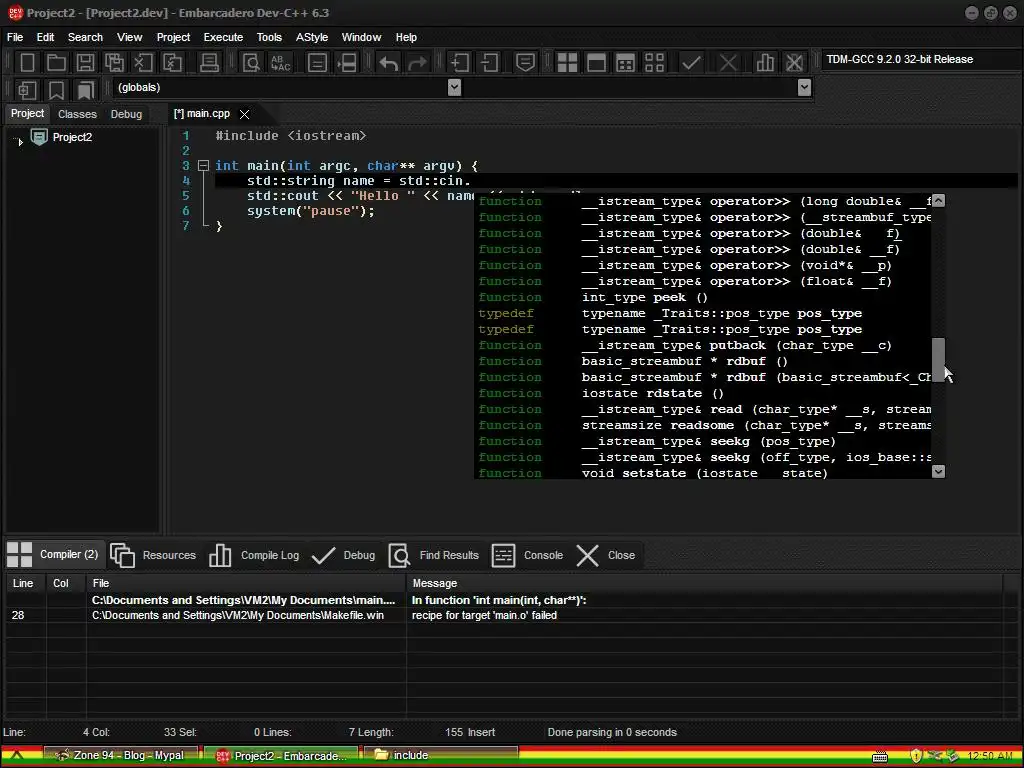Open the View menu
1024x768 pixels.
[129, 37]
